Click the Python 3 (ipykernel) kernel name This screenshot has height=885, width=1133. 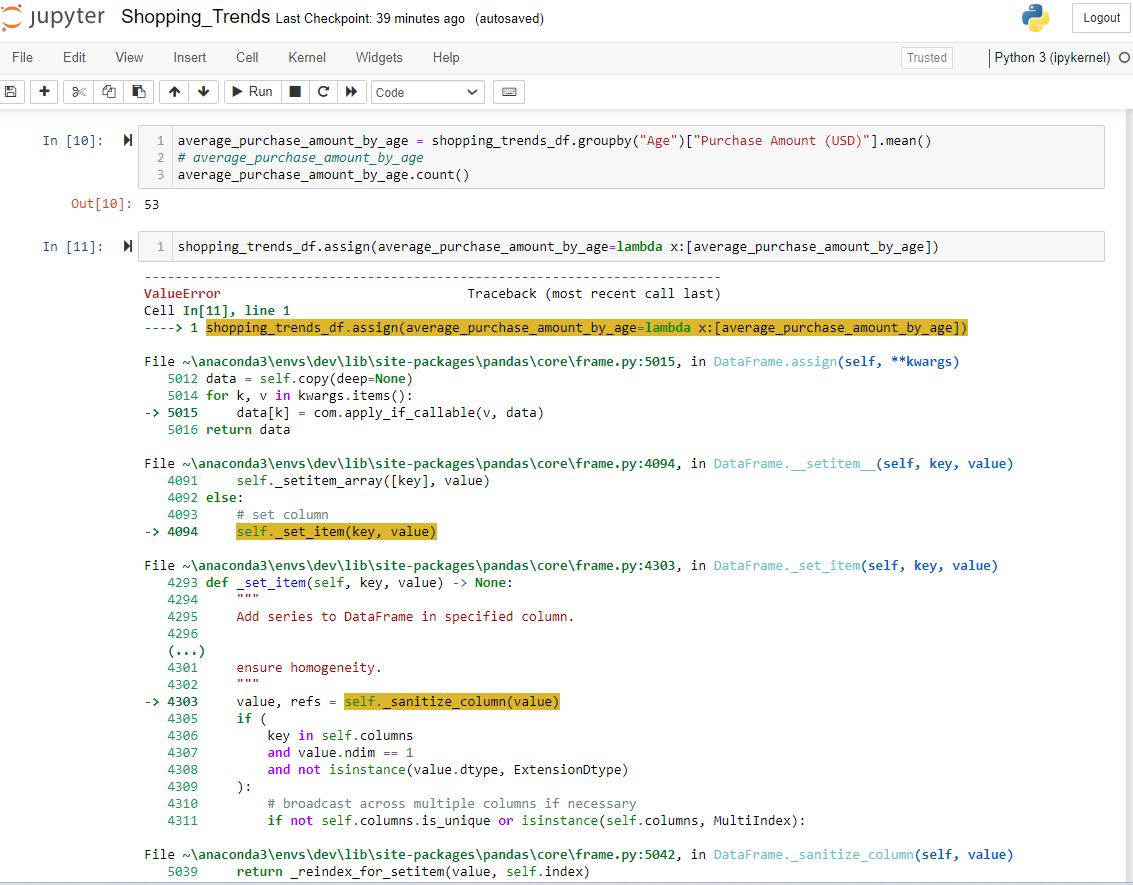(x=1052, y=58)
